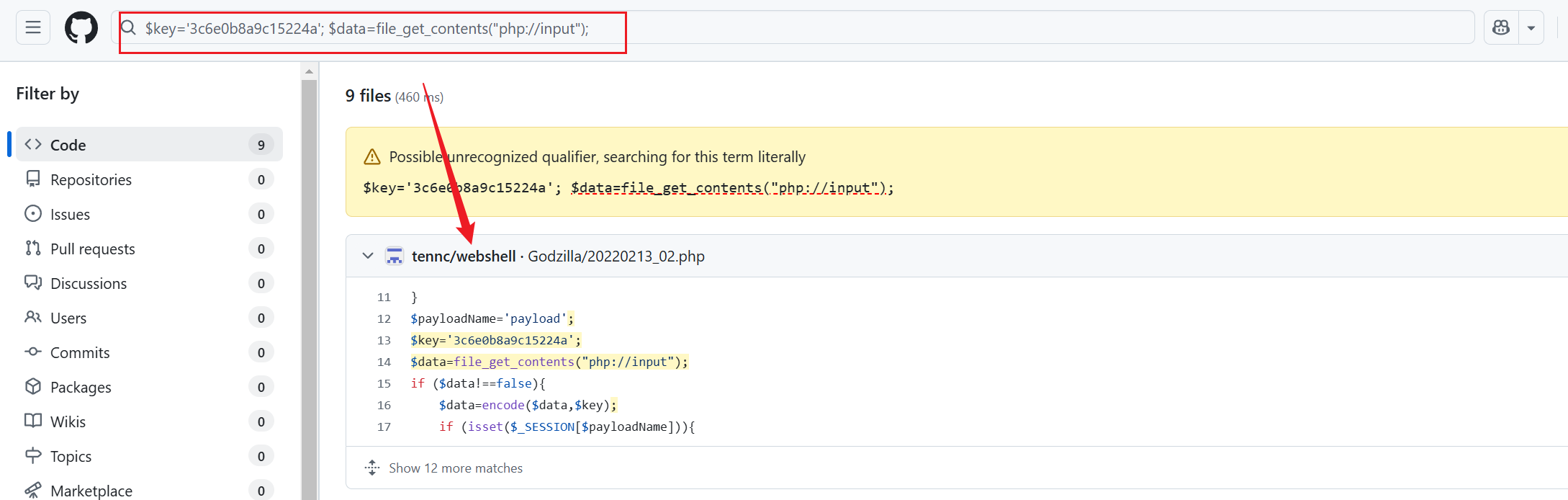Open the hamburger navigation menu

tap(33, 27)
